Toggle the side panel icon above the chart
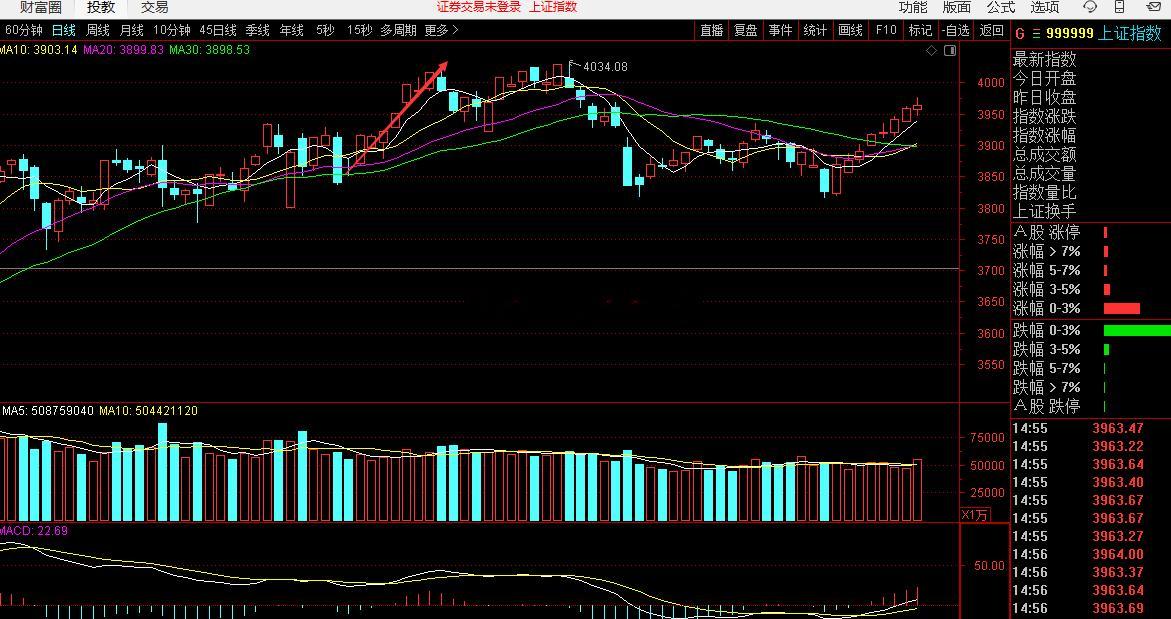The image size is (1171, 619). 949,51
